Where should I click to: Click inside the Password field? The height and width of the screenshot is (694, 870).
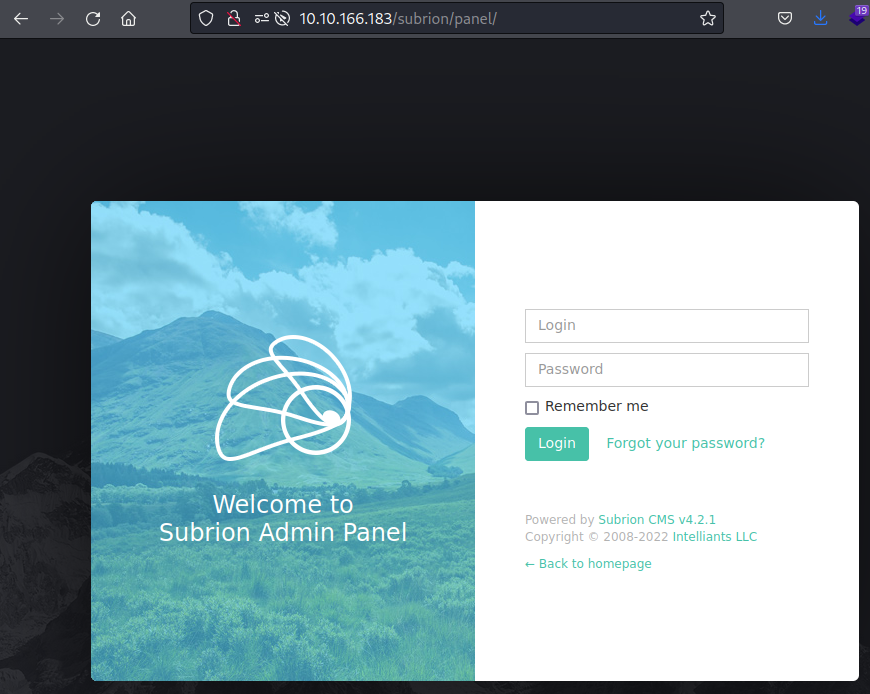[666, 370]
